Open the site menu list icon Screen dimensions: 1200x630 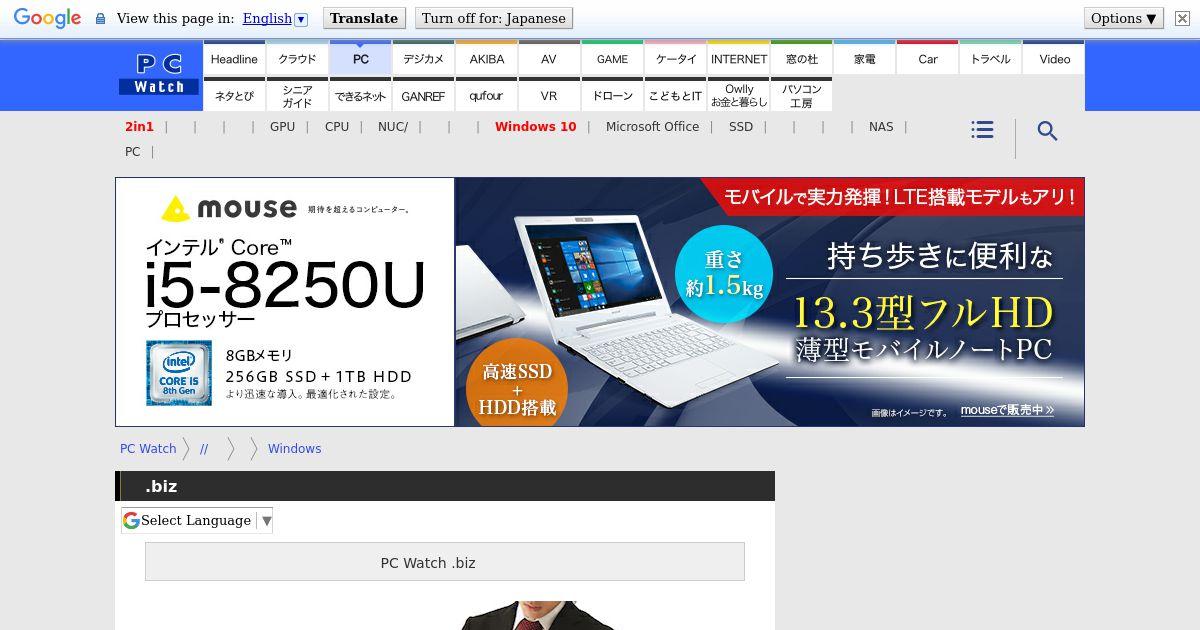982,130
